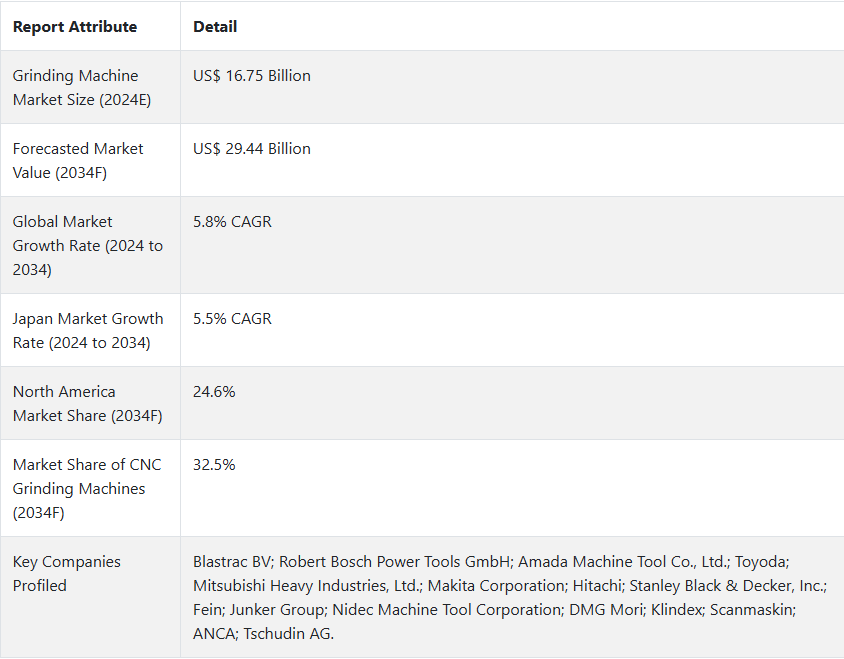Click the 'US$ 29.44 Billion' value

coord(251,149)
